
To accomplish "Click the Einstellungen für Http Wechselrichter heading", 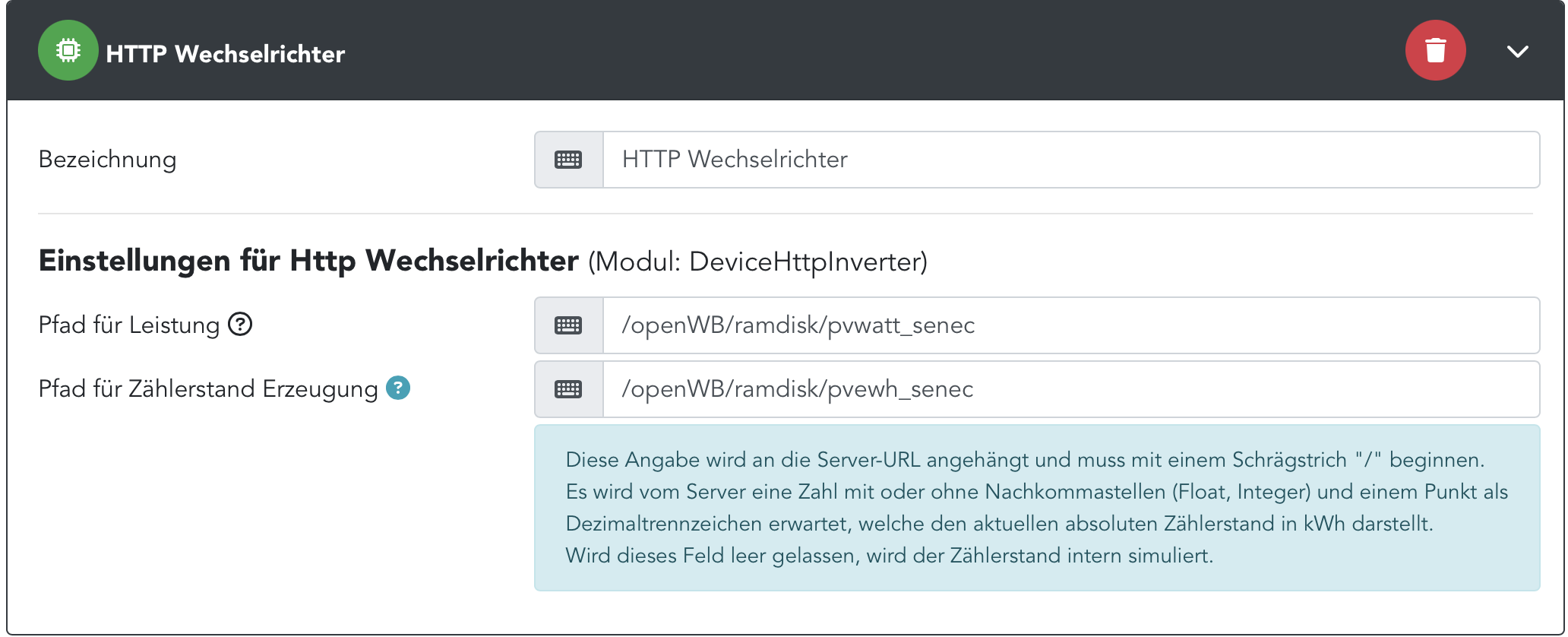I will 308,261.
